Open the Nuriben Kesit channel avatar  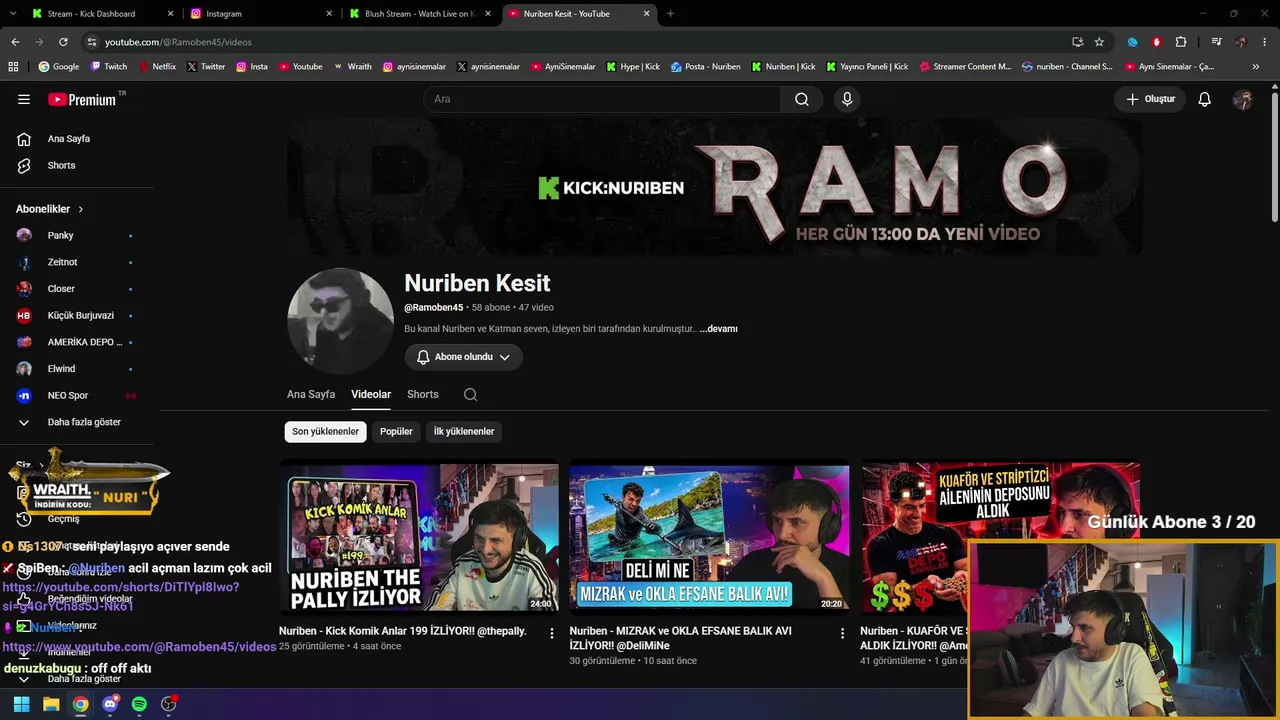pyautogui.click(x=340, y=321)
